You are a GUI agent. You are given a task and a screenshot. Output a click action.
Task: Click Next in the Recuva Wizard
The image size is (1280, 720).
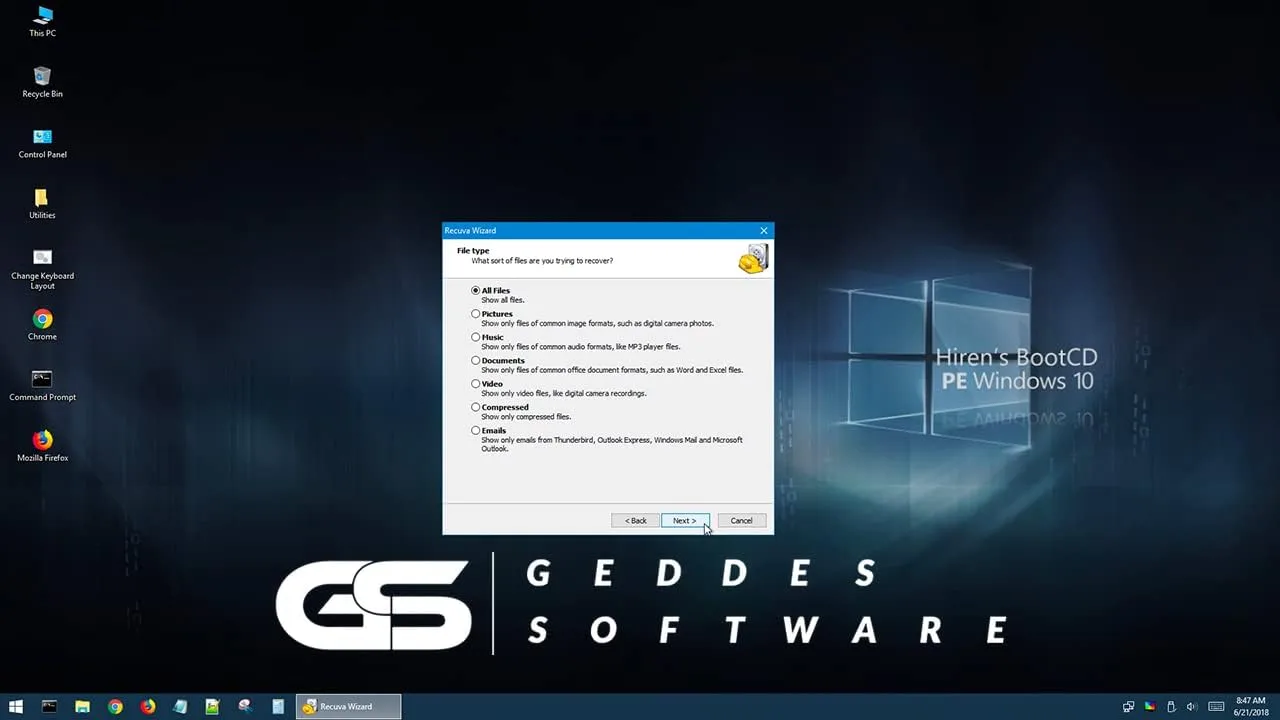[685, 520]
